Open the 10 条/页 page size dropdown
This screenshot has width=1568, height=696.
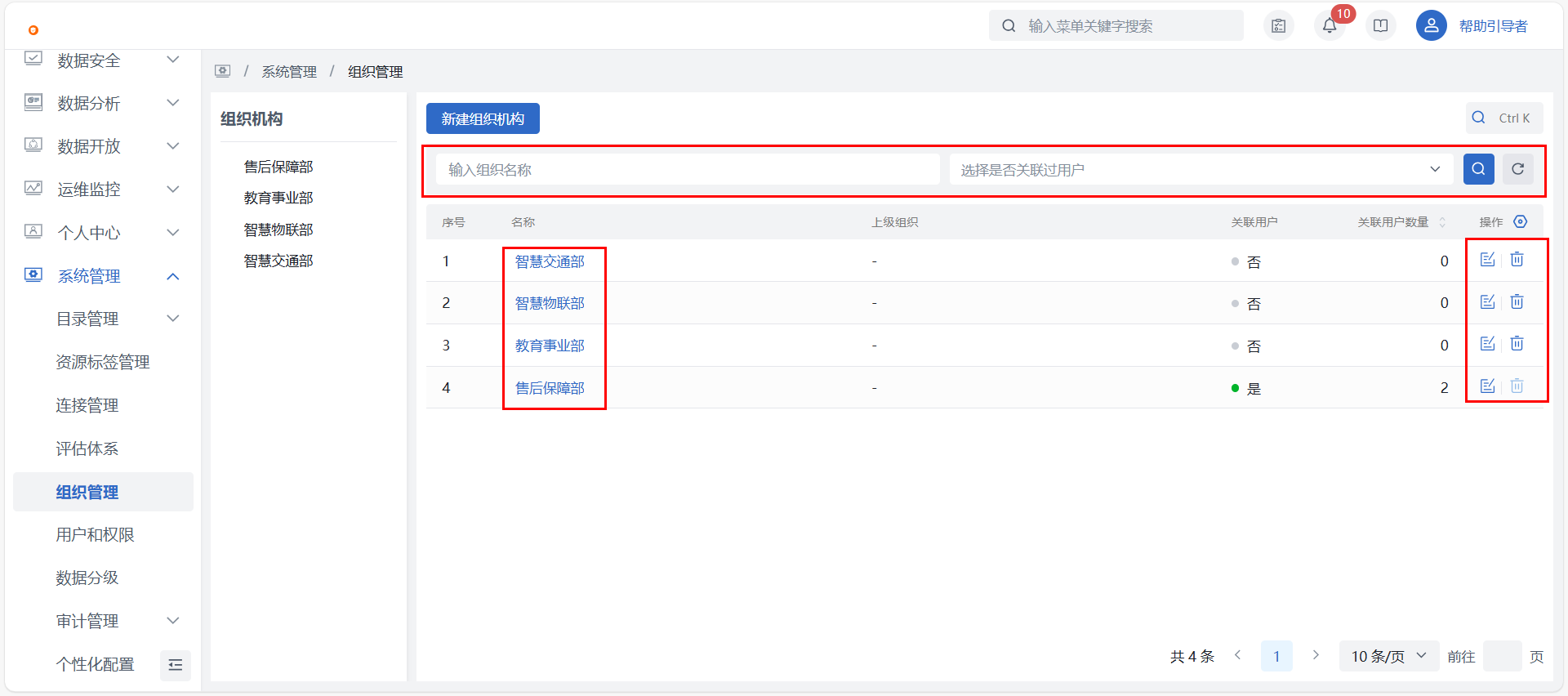[1388, 656]
